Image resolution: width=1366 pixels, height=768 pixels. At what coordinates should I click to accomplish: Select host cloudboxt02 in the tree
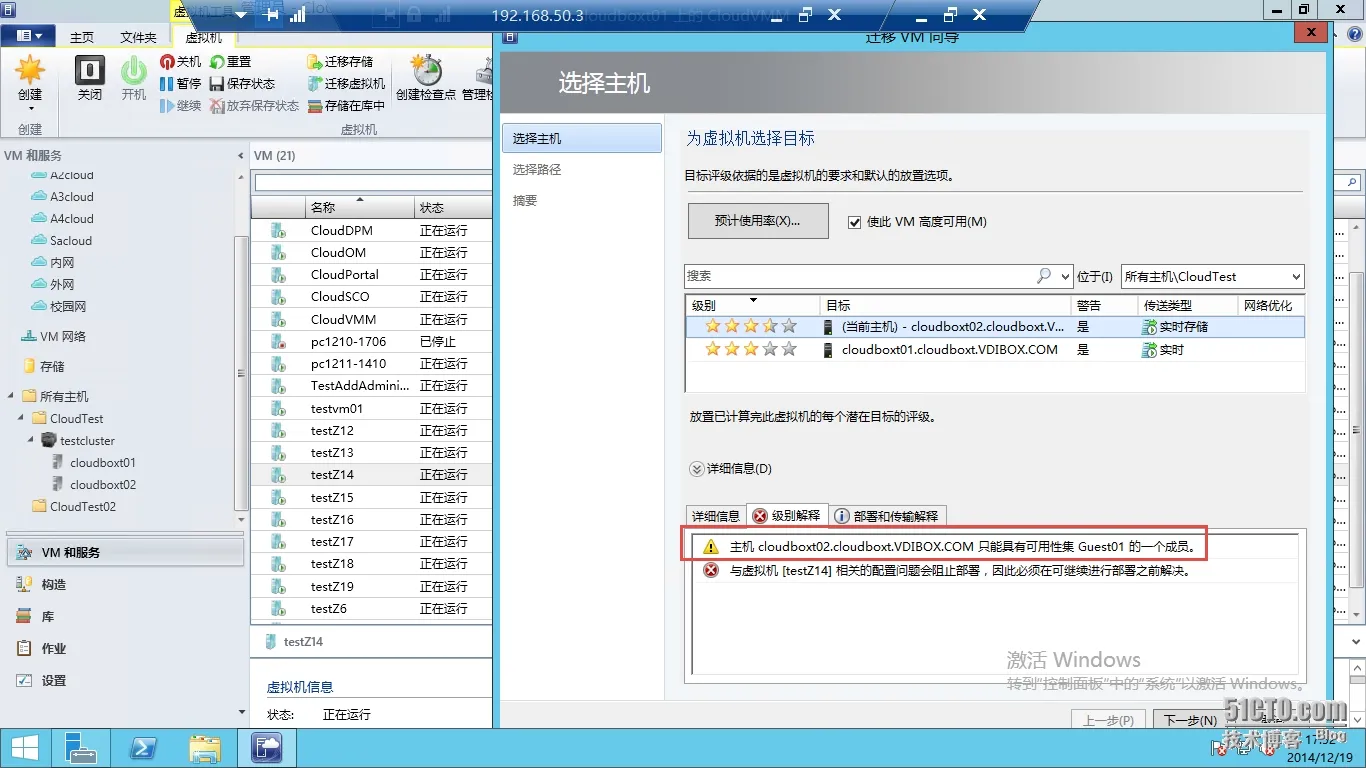tap(103, 485)
